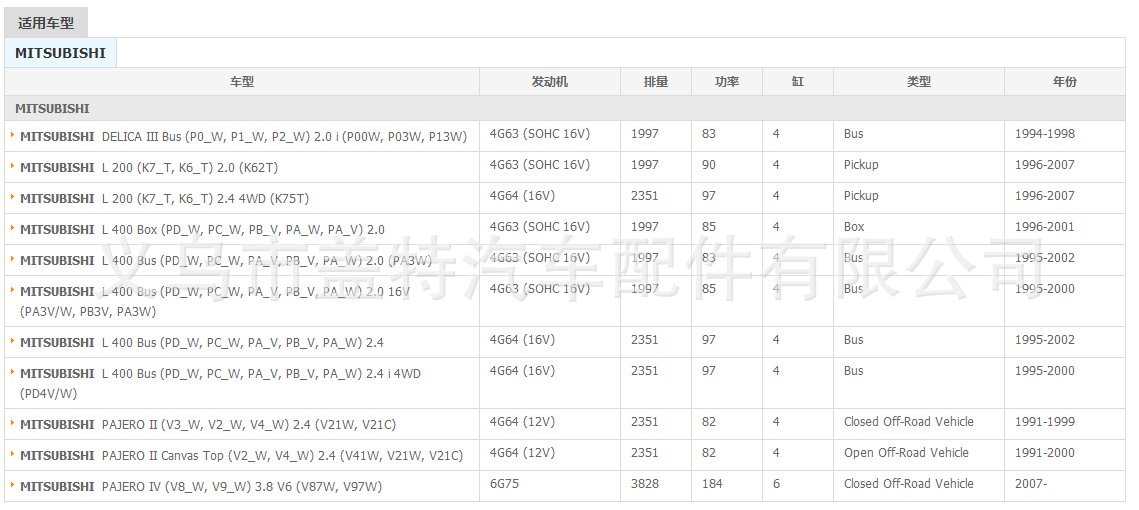Click the arrow bullet beside L 200 2.0 (K62T)

tap(13, 166)
